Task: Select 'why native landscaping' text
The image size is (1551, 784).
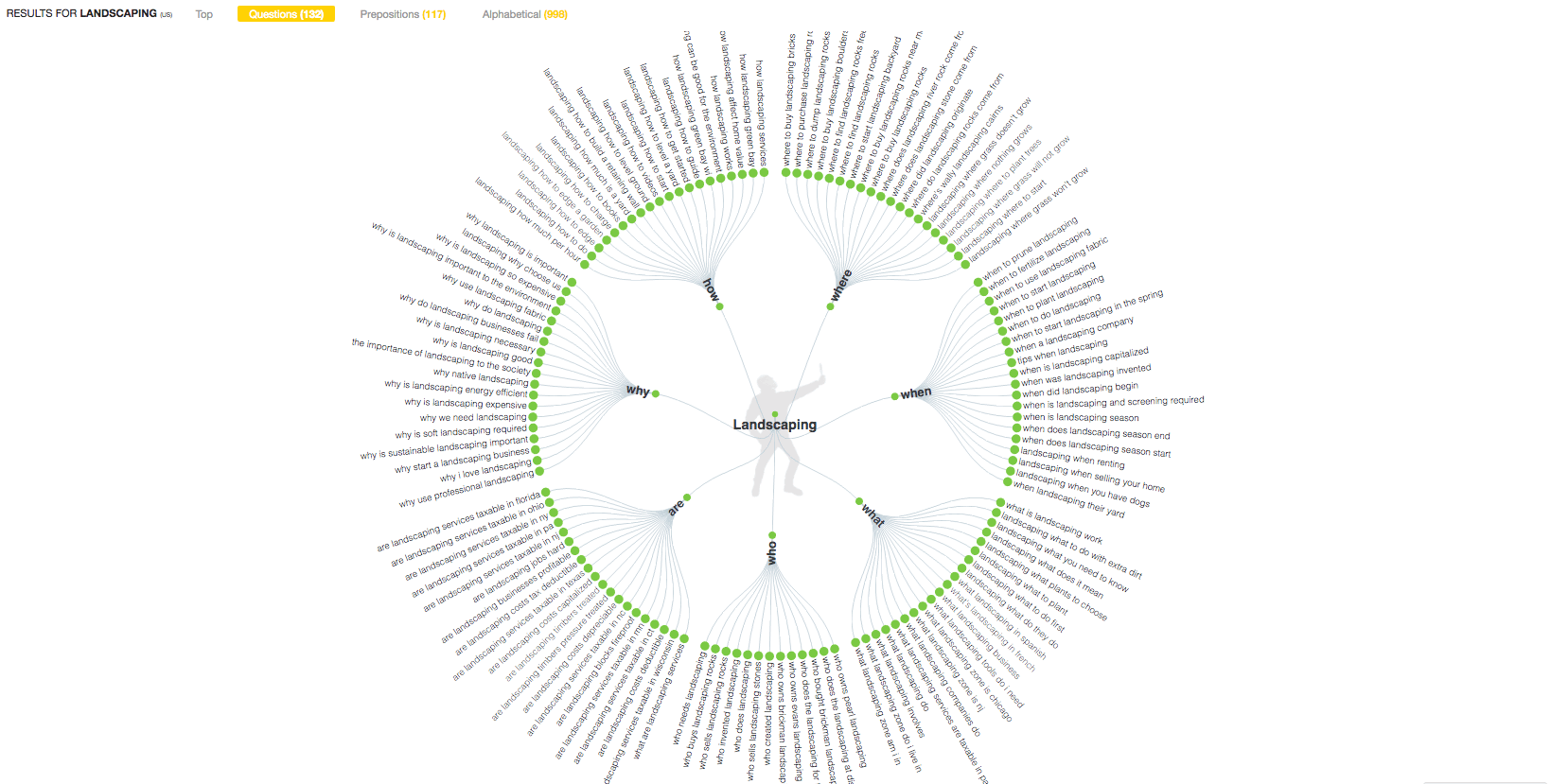Action: [481, 376]
